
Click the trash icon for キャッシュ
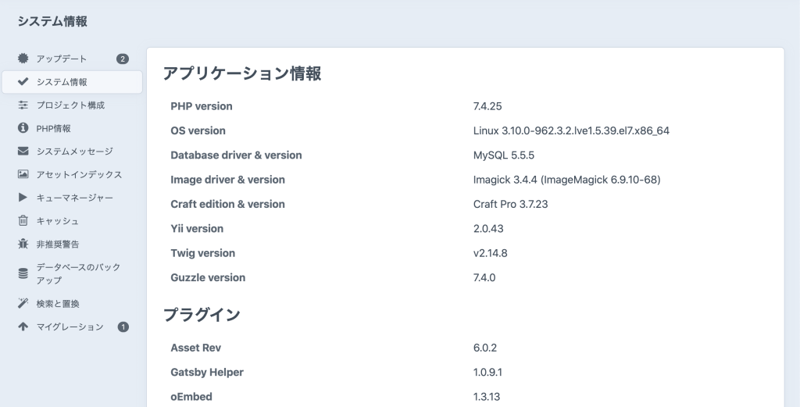[23, 220]
